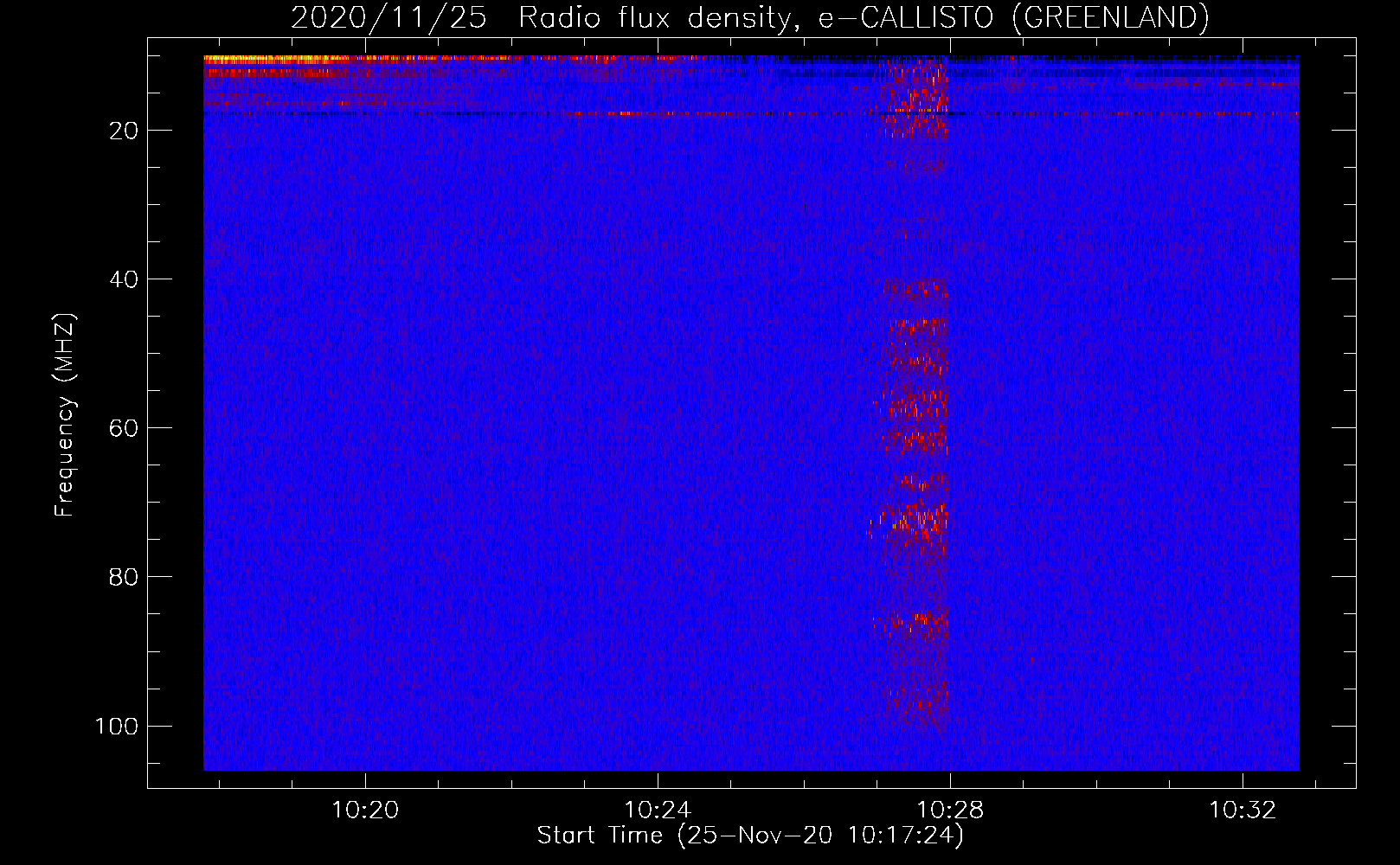Click the '80' frequency tick label

coord(124,577)
